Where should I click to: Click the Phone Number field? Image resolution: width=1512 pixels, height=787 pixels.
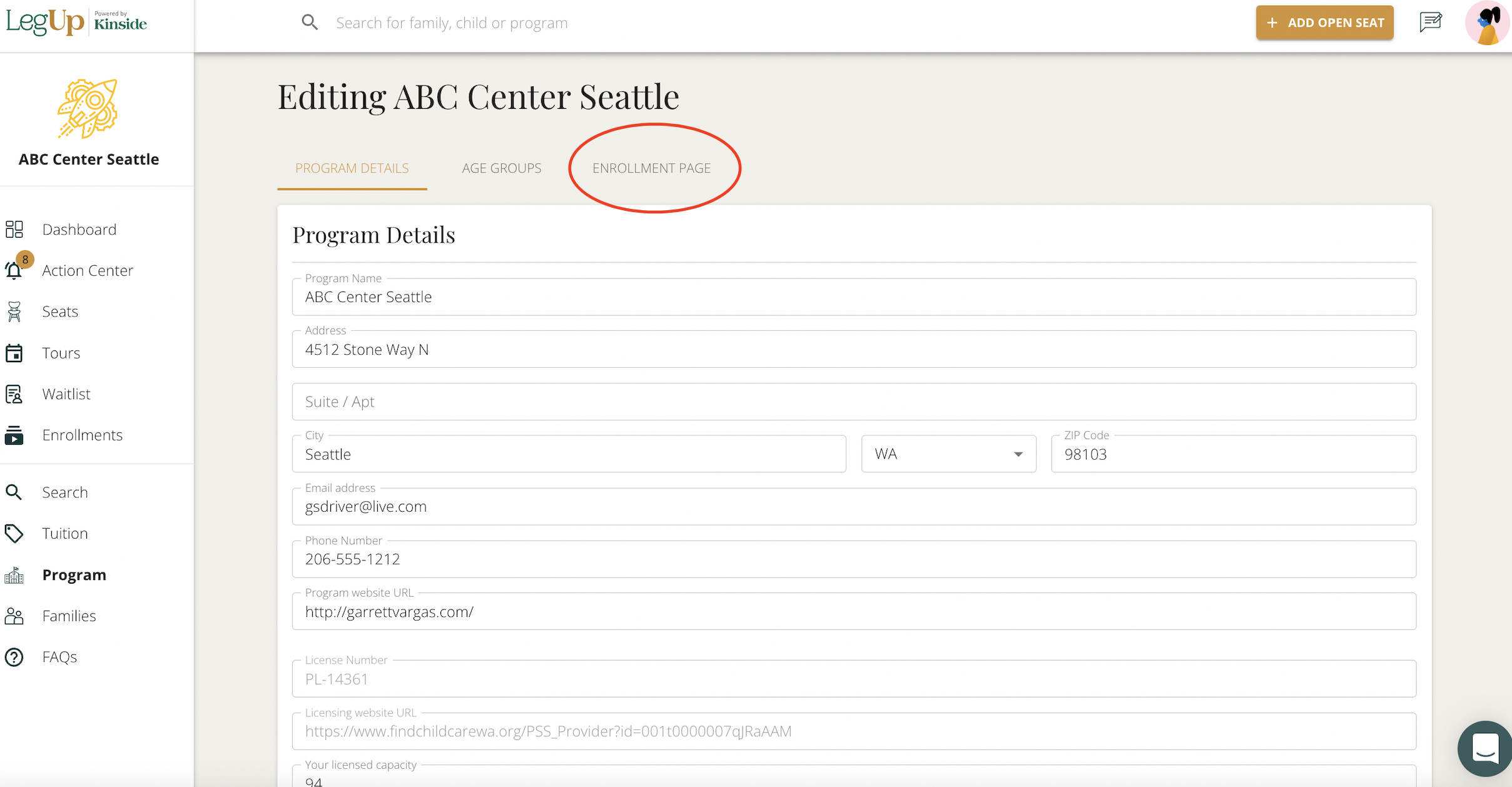click(x=854, y=559)
